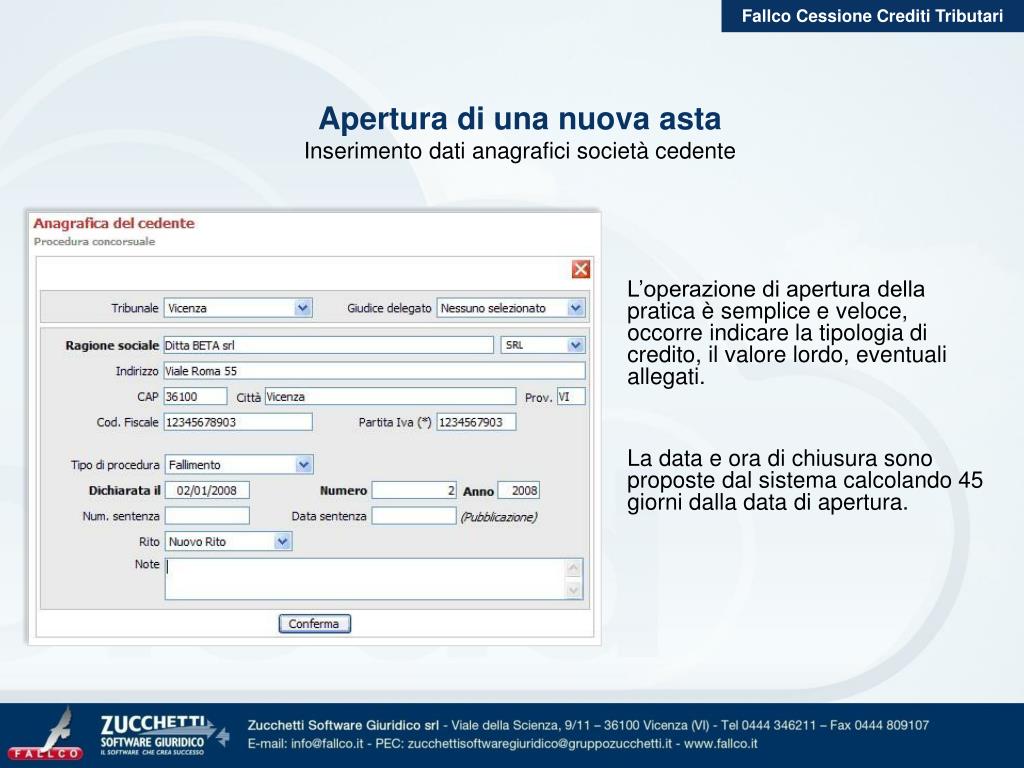Click the info@fallco.it email address

(x=327, y=743)
